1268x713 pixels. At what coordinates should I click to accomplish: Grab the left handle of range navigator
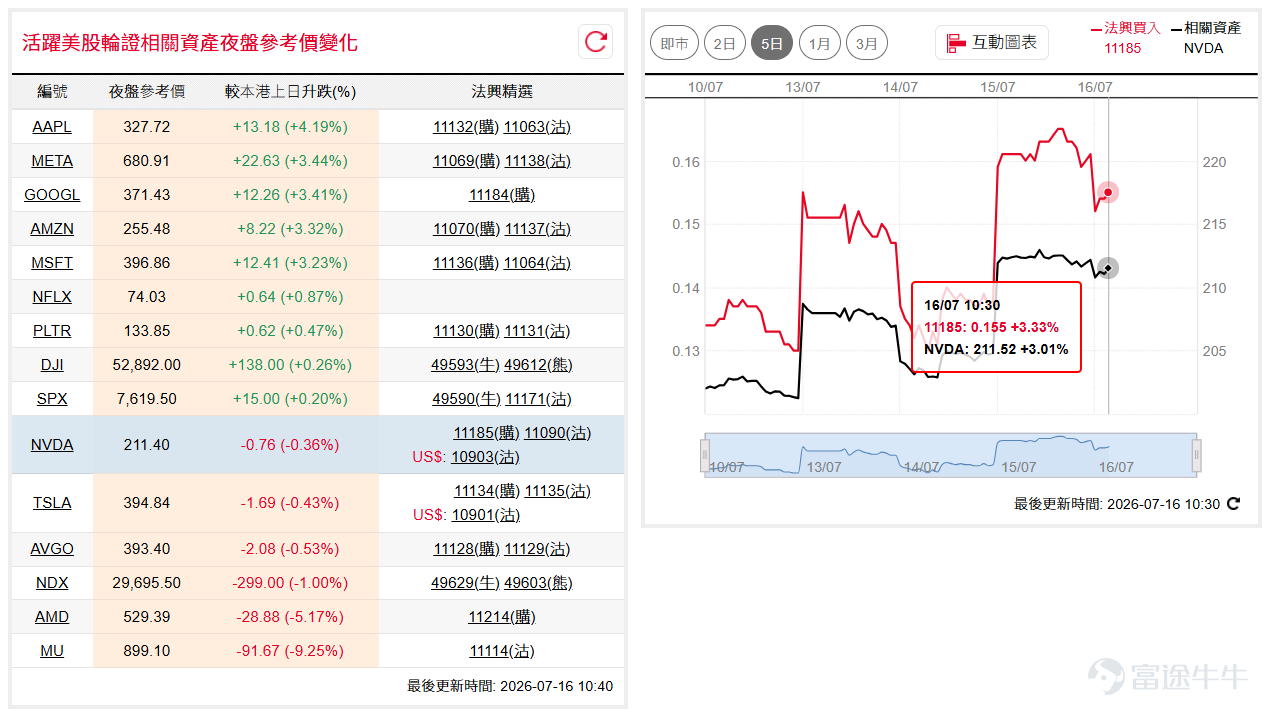pyautogui.click(x=705, y=456)
